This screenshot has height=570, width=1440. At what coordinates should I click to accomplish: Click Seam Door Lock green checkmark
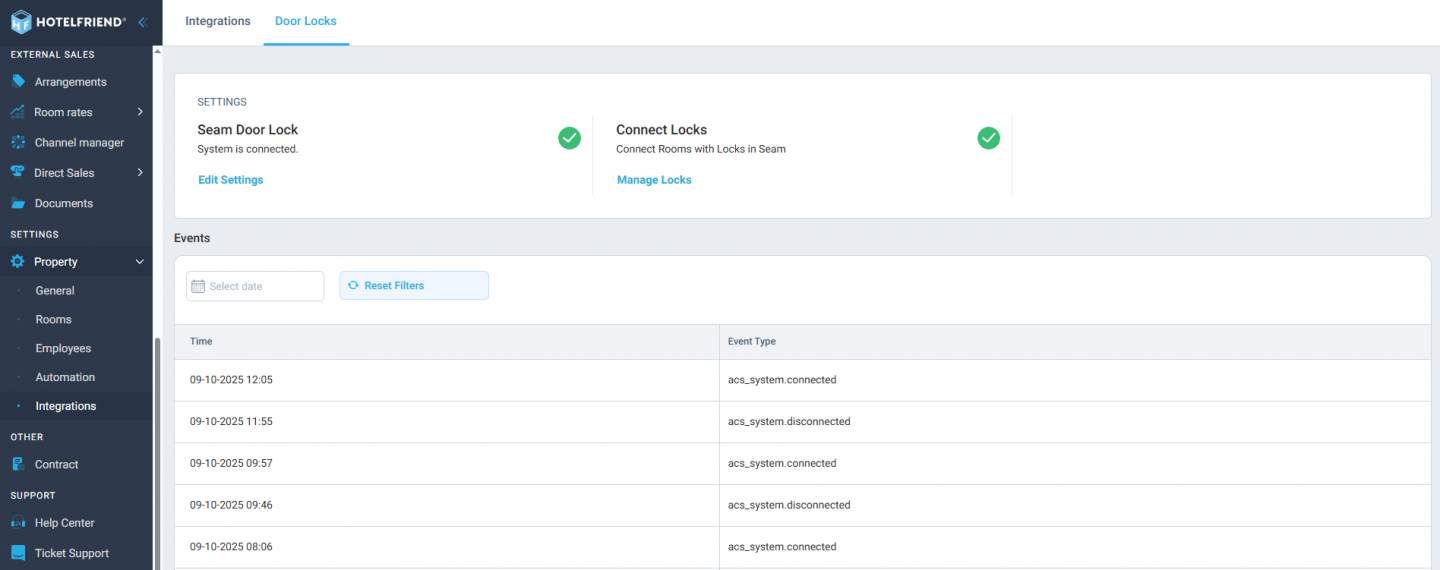click(569, 138)
